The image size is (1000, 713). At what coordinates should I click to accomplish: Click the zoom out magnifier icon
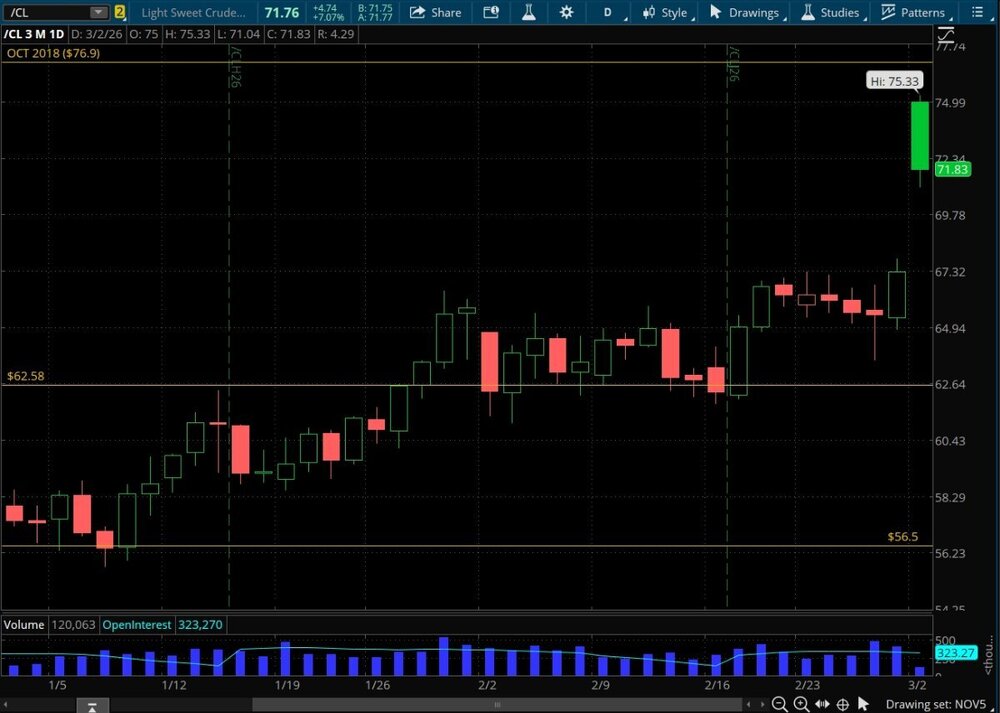coord(780,705)
